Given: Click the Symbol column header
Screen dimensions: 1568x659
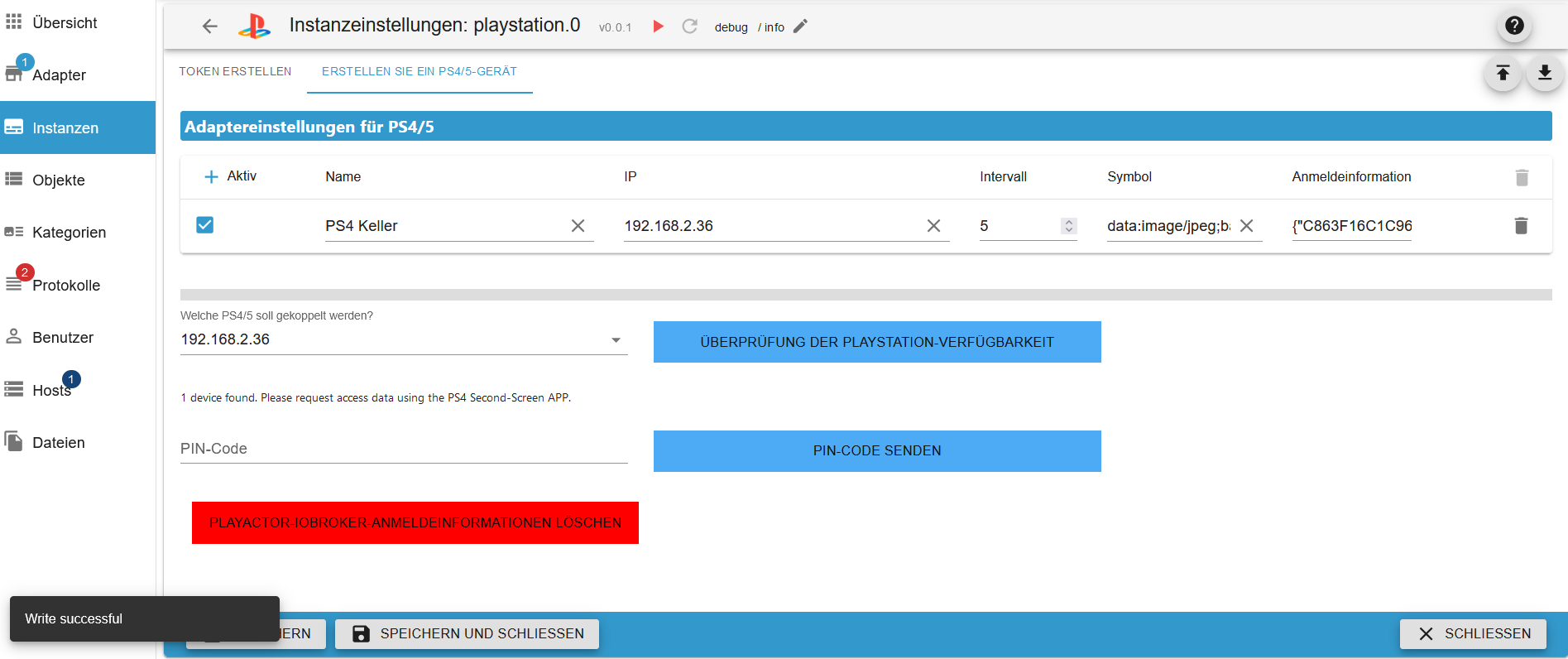Looking at the screenshot, I should (x=1129, y=176).
